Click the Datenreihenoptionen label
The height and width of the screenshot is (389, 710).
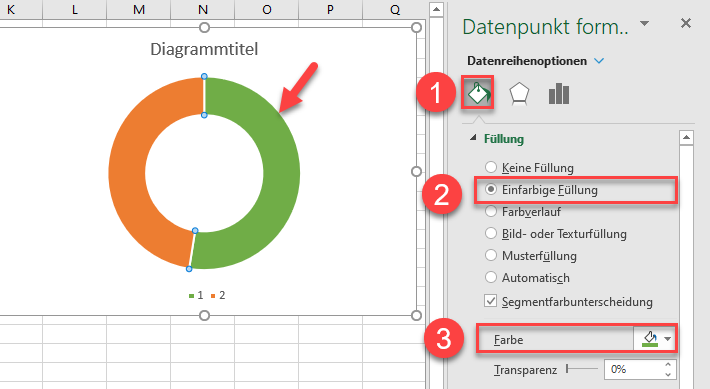coord(527,61)
